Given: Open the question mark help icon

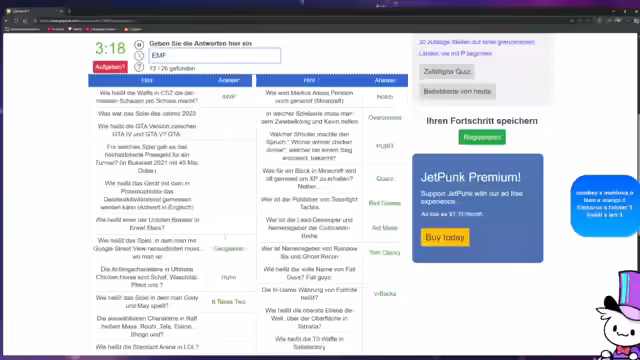Looking at the screenshot, I should (x=139, y=67).
